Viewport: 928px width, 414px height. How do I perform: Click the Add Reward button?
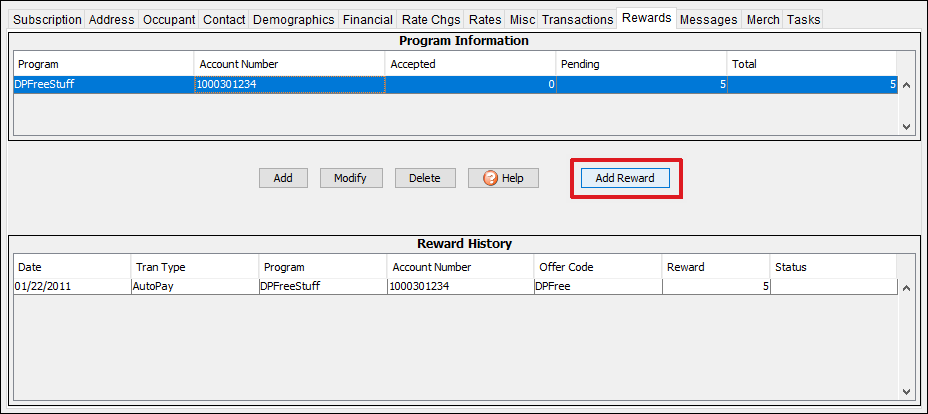pos(625,178)
